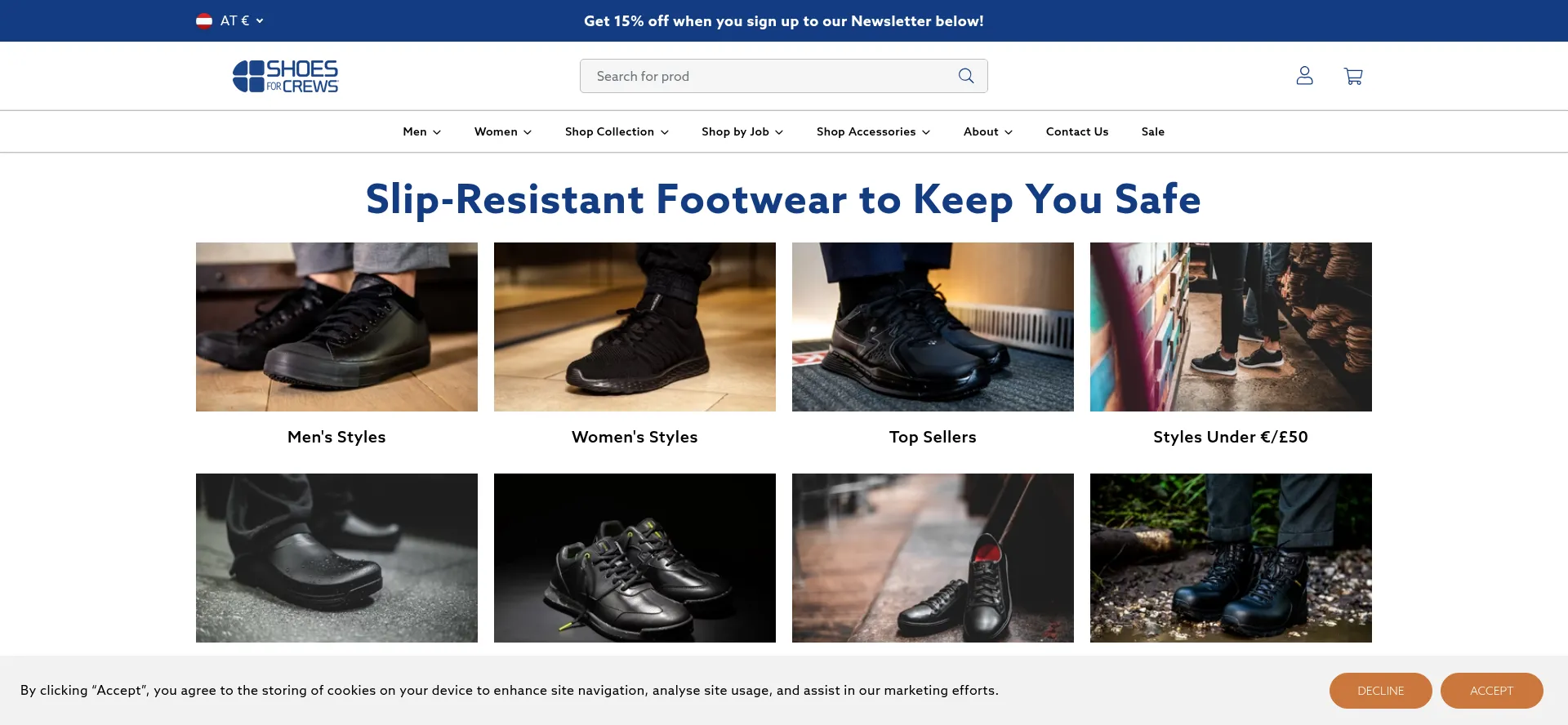Click the 15% off newsletter banner text
Viewport: 1568px width, 725px height.
tap(784, 21)
